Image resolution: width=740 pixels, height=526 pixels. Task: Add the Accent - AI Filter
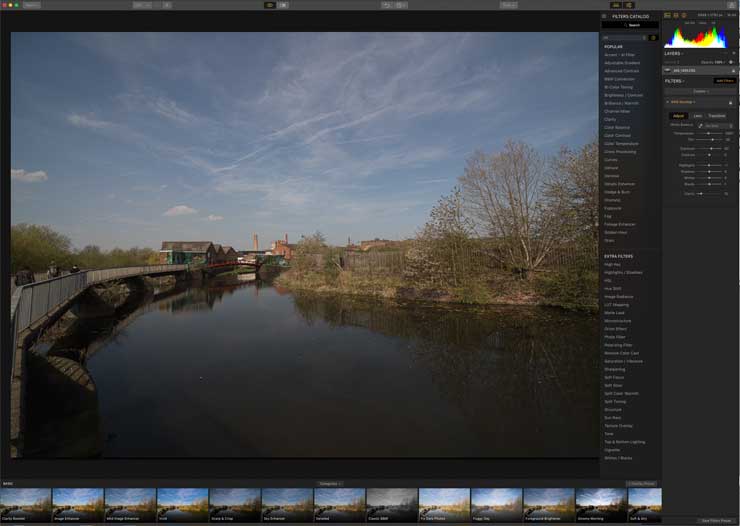click(x=620, y=55)
